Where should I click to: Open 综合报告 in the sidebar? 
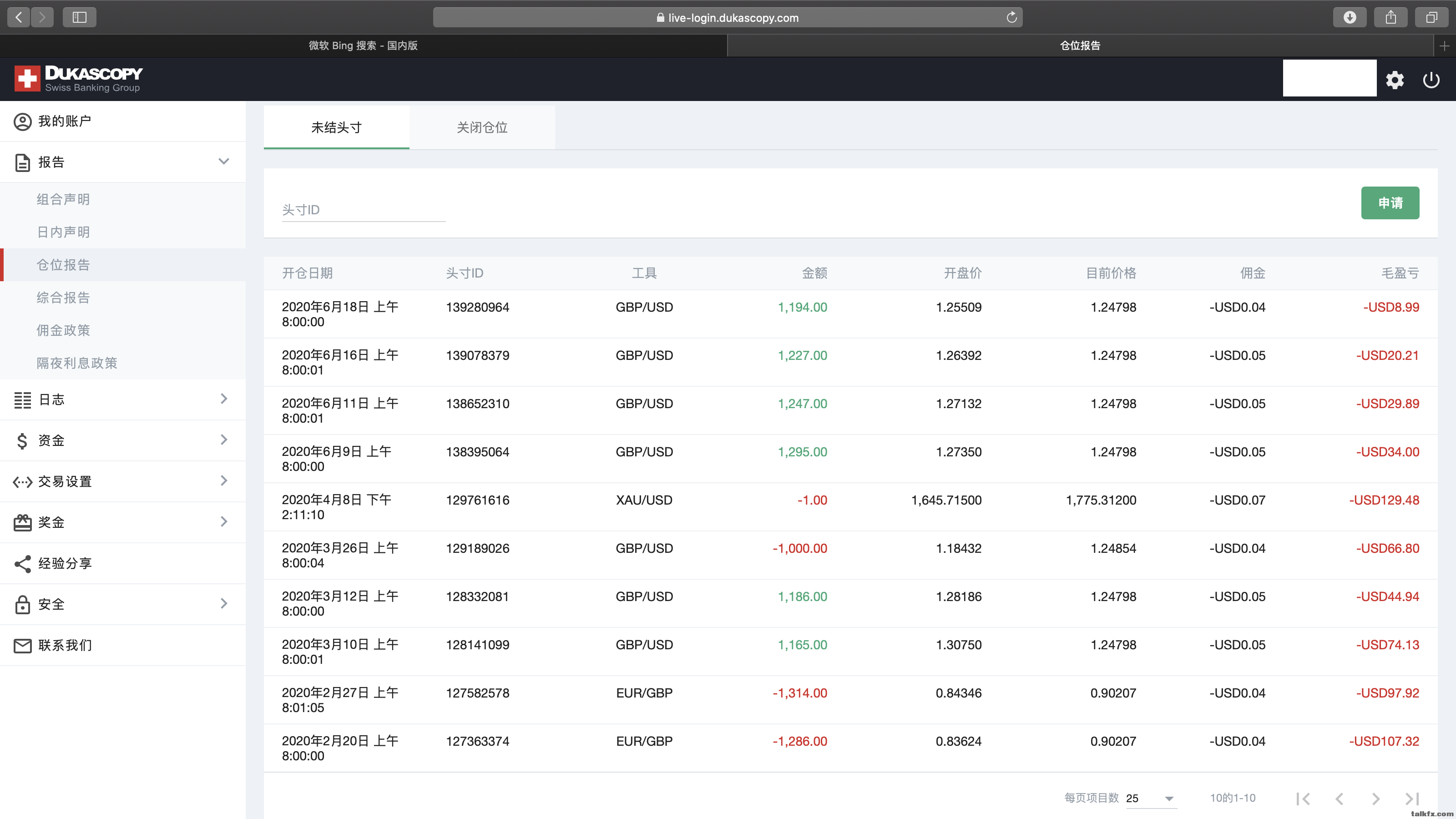(63, 298)
